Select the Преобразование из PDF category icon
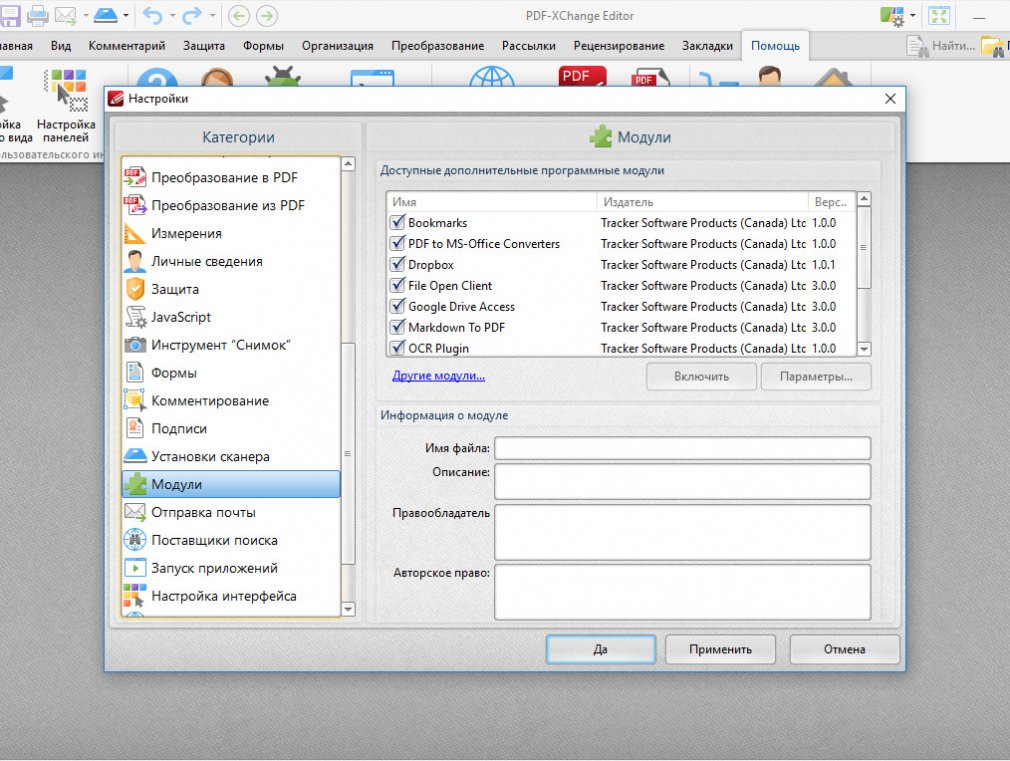 [x=135, y=205]
